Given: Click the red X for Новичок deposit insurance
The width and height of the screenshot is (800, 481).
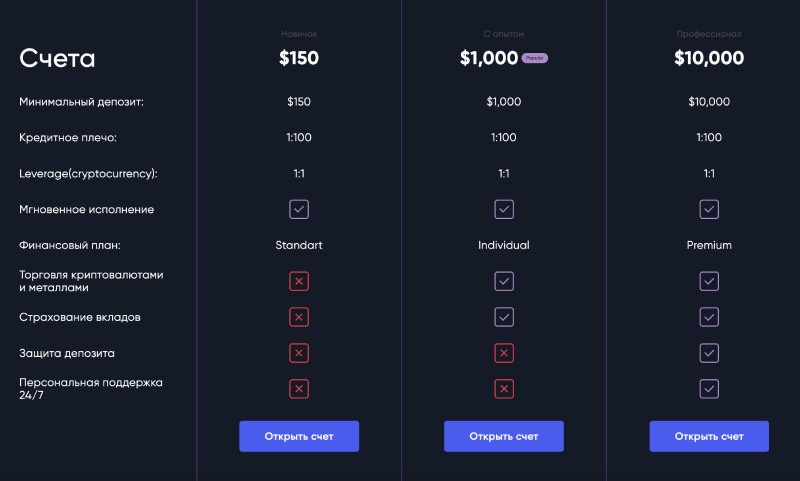Looking at the screenshot, I should [299, 317].
